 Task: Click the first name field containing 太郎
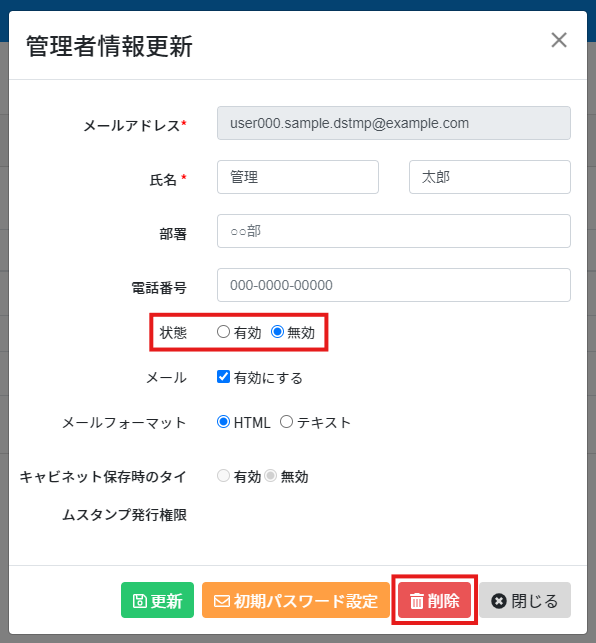(x=490, y=177)
